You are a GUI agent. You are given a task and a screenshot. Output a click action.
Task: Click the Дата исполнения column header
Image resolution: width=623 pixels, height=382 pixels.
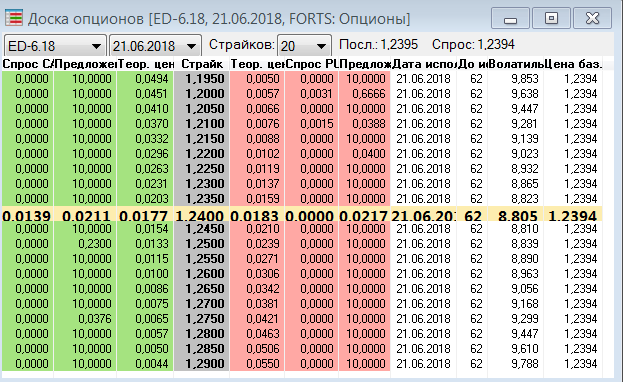click(424, 64)
